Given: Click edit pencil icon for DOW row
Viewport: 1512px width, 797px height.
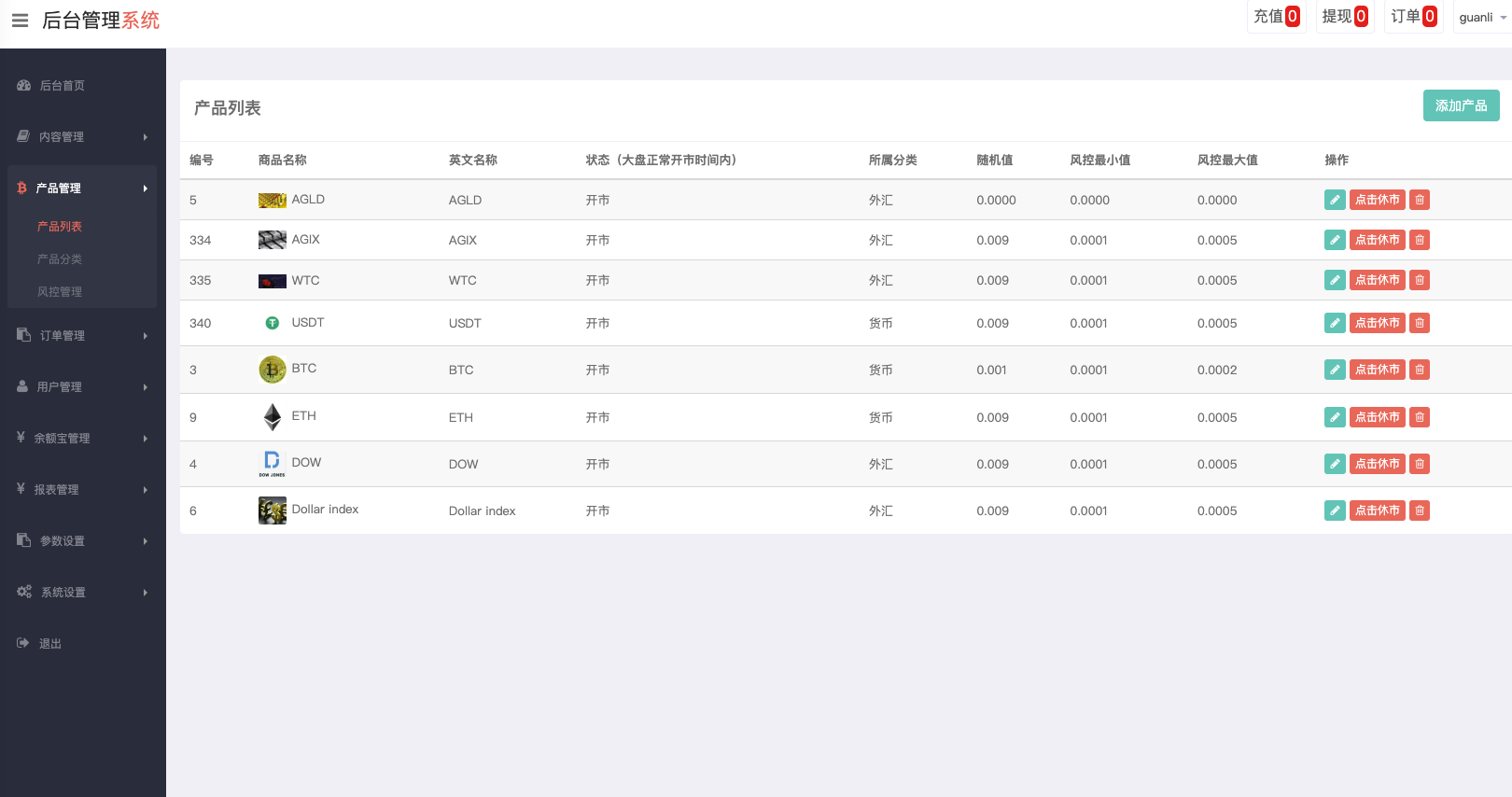Looking at the screenshot, I should pos(1335,464).
